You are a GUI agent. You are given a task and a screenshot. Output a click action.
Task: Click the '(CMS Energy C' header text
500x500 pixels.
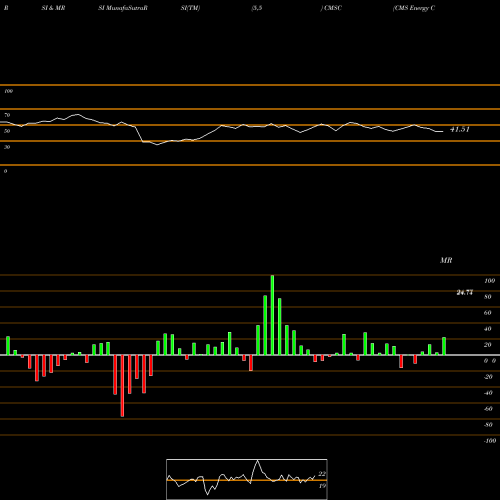414,8
